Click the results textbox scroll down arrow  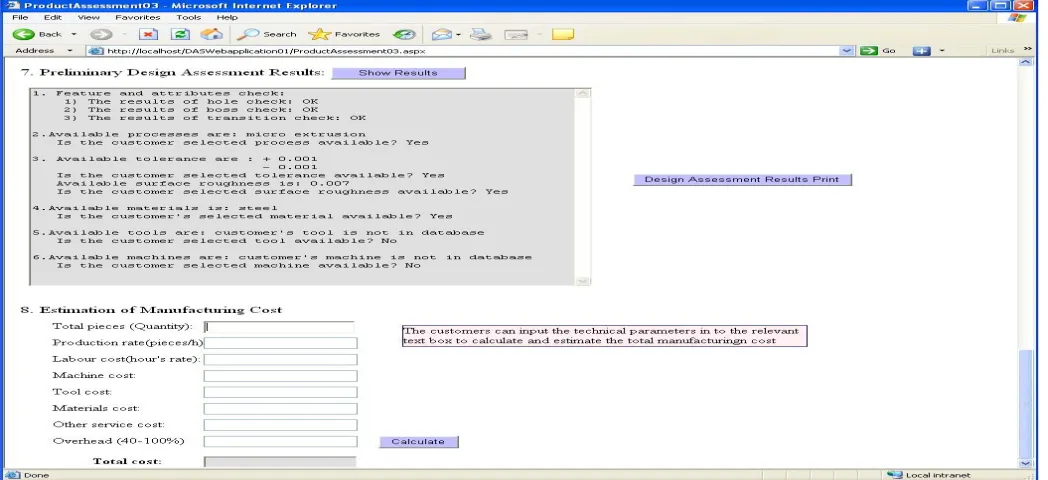point(582,281)
